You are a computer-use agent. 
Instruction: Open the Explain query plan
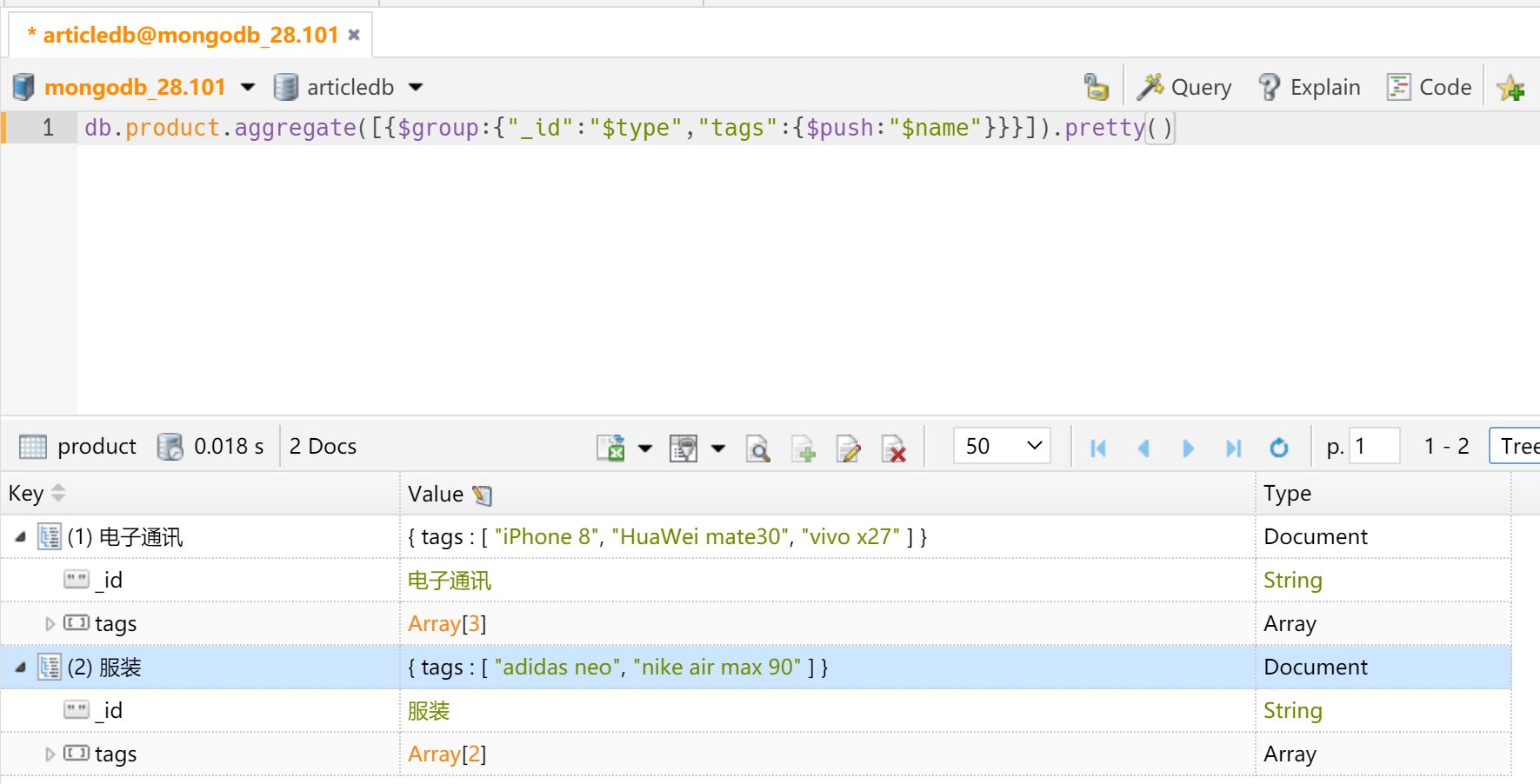[1310, 88]
